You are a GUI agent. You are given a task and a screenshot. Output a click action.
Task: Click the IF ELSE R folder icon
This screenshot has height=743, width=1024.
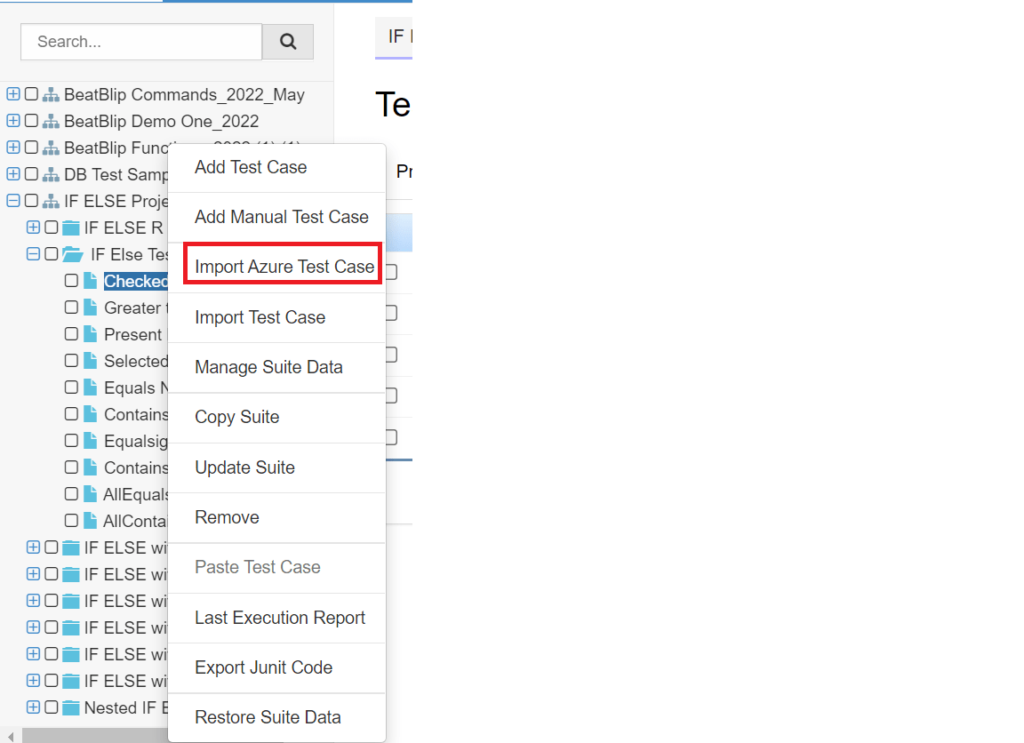coord(70,228)
